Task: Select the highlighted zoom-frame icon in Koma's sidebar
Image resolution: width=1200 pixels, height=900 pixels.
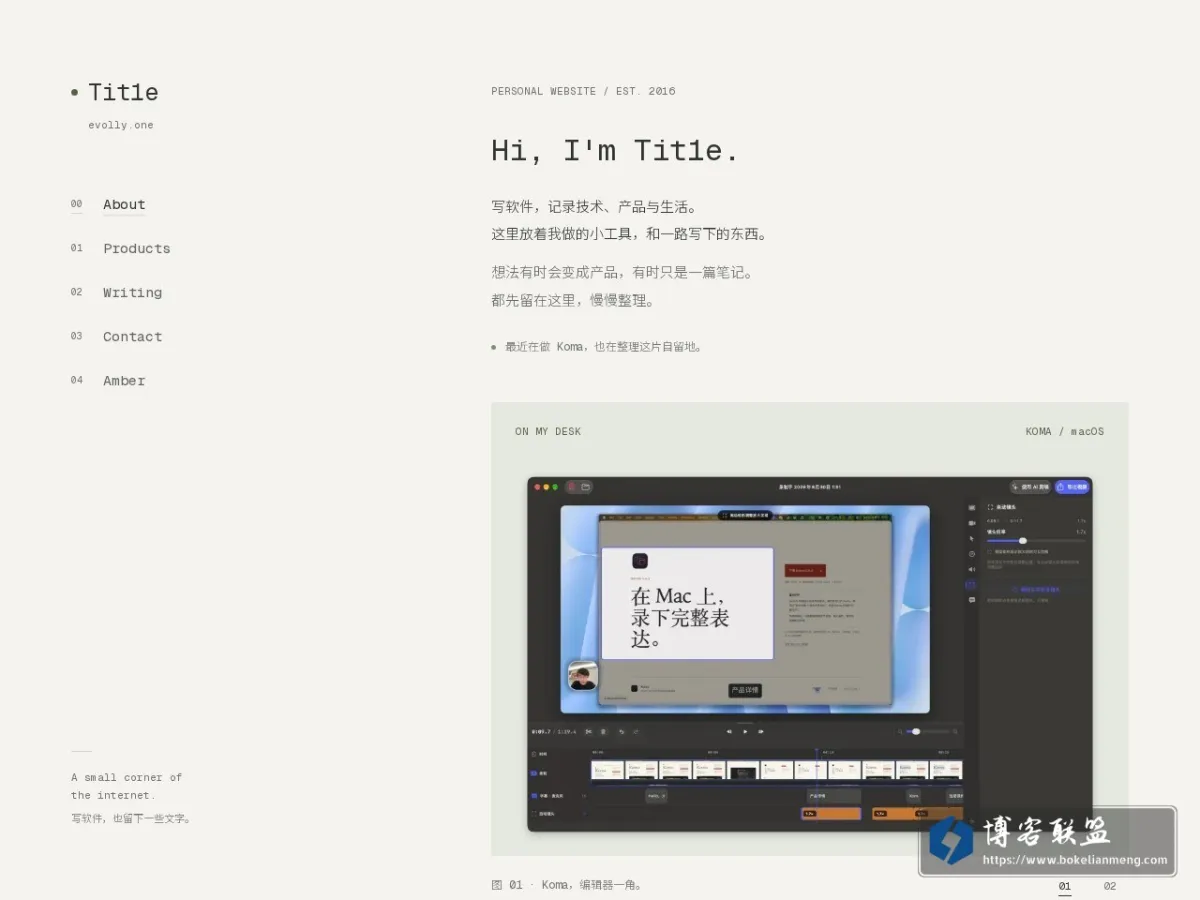Action: (x=971, y=584)
